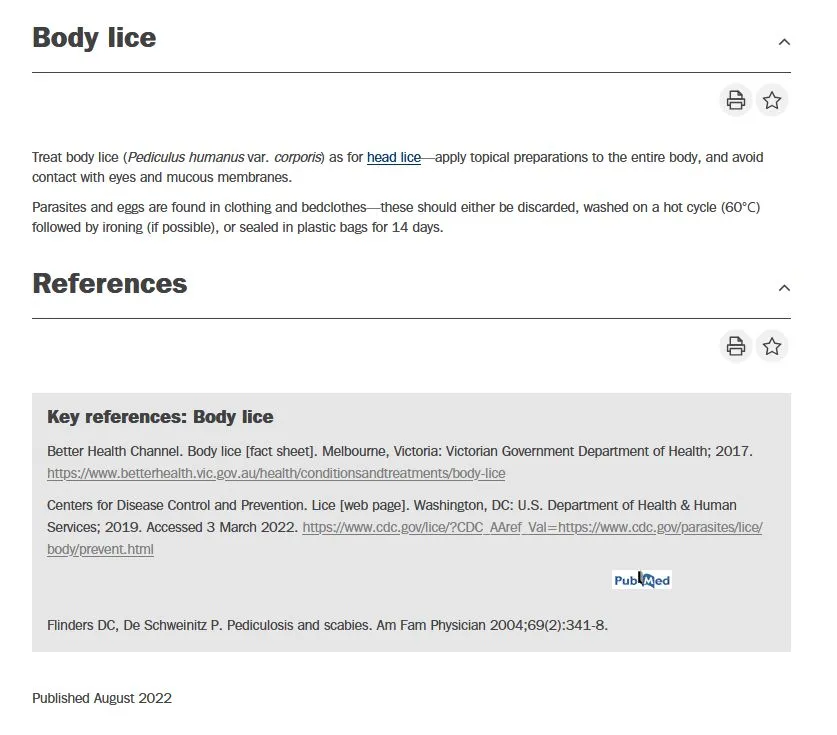Image resolution: width=837 pixels, height=735 pixels.
Task: Star the References section as favourite
Action: (772, 346)
